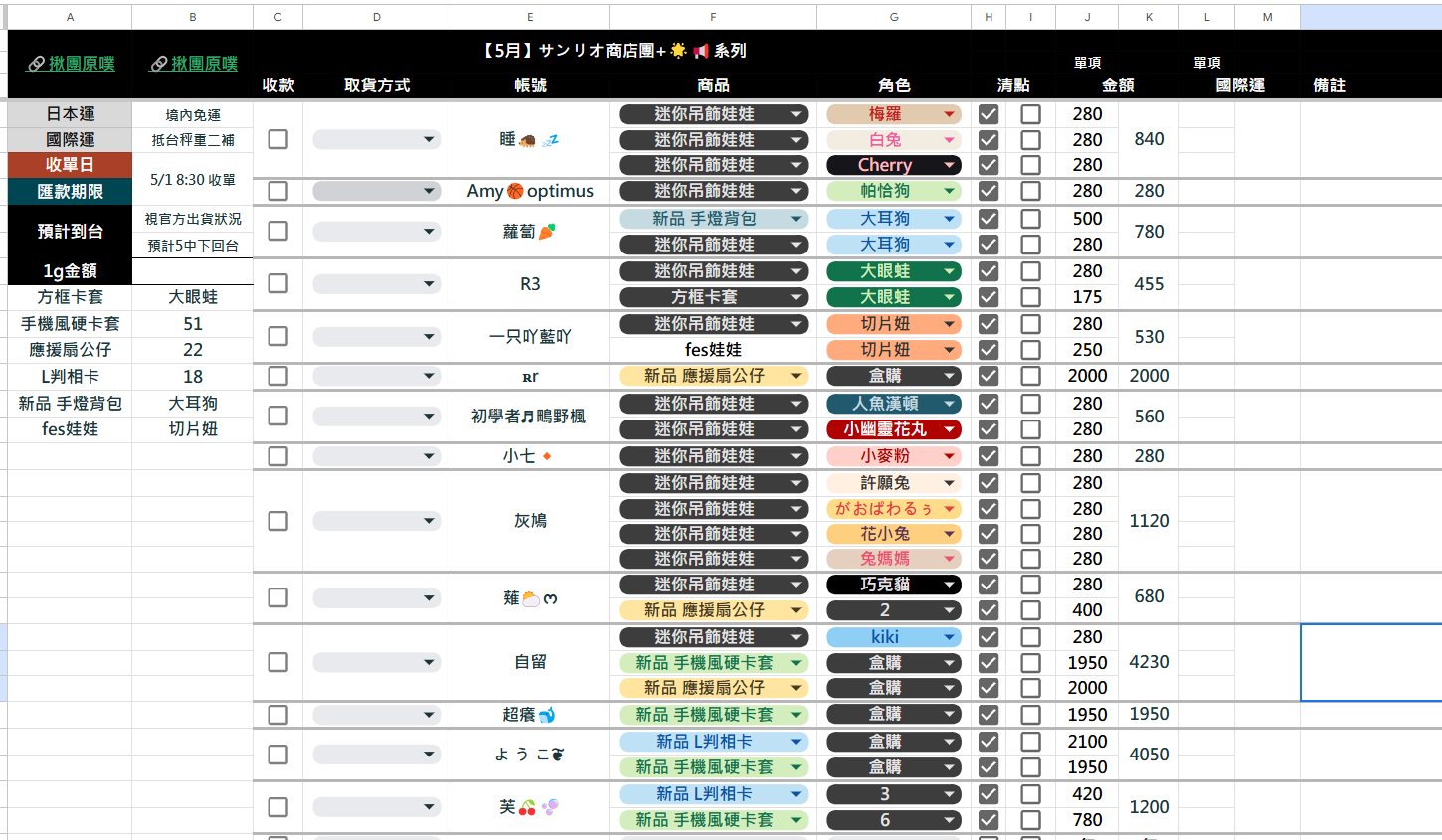Click the 應援扇公仔 cell in column A

[70, 350]
